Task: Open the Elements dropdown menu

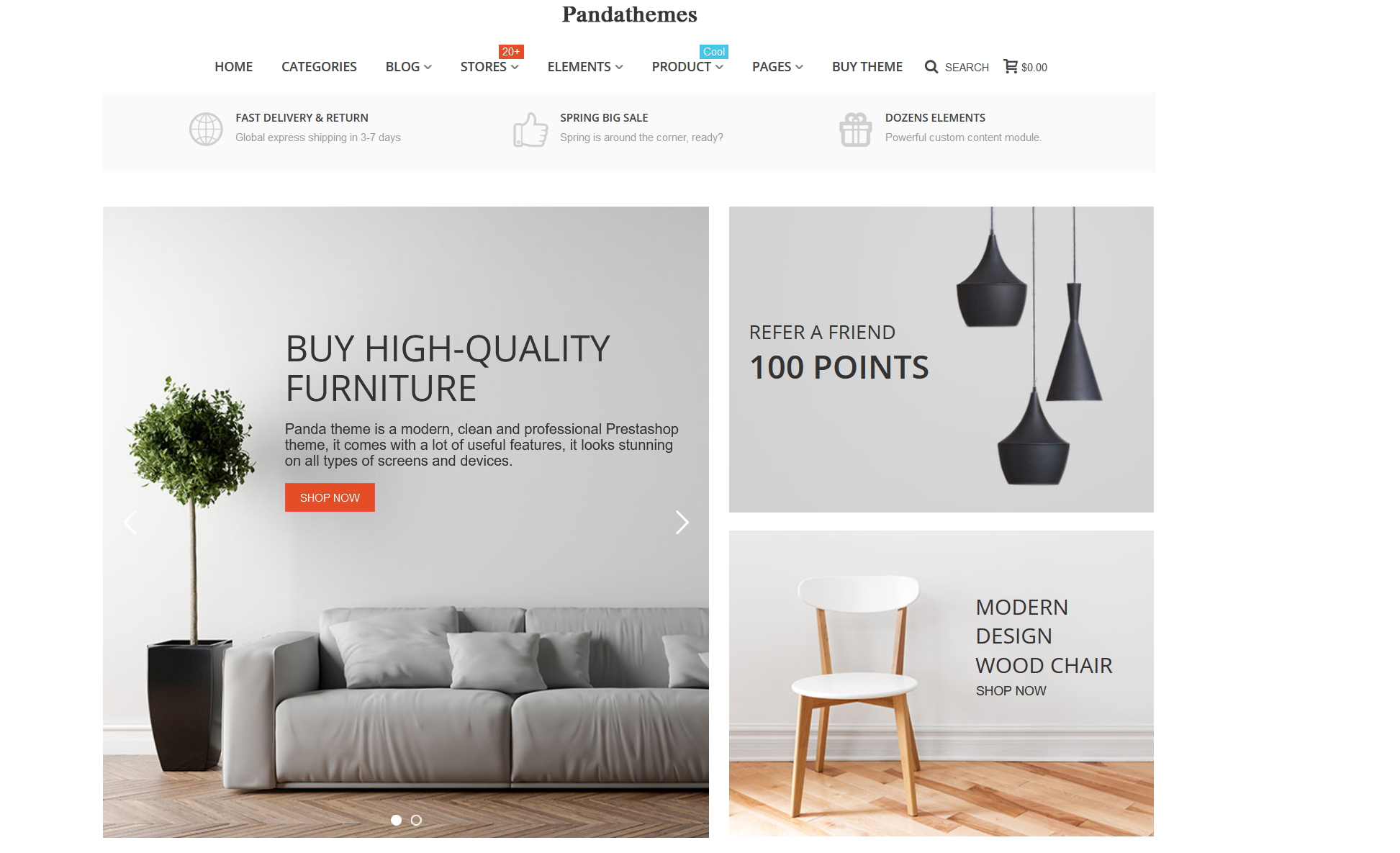Action: pyautogui.click(x=585, y=67)
